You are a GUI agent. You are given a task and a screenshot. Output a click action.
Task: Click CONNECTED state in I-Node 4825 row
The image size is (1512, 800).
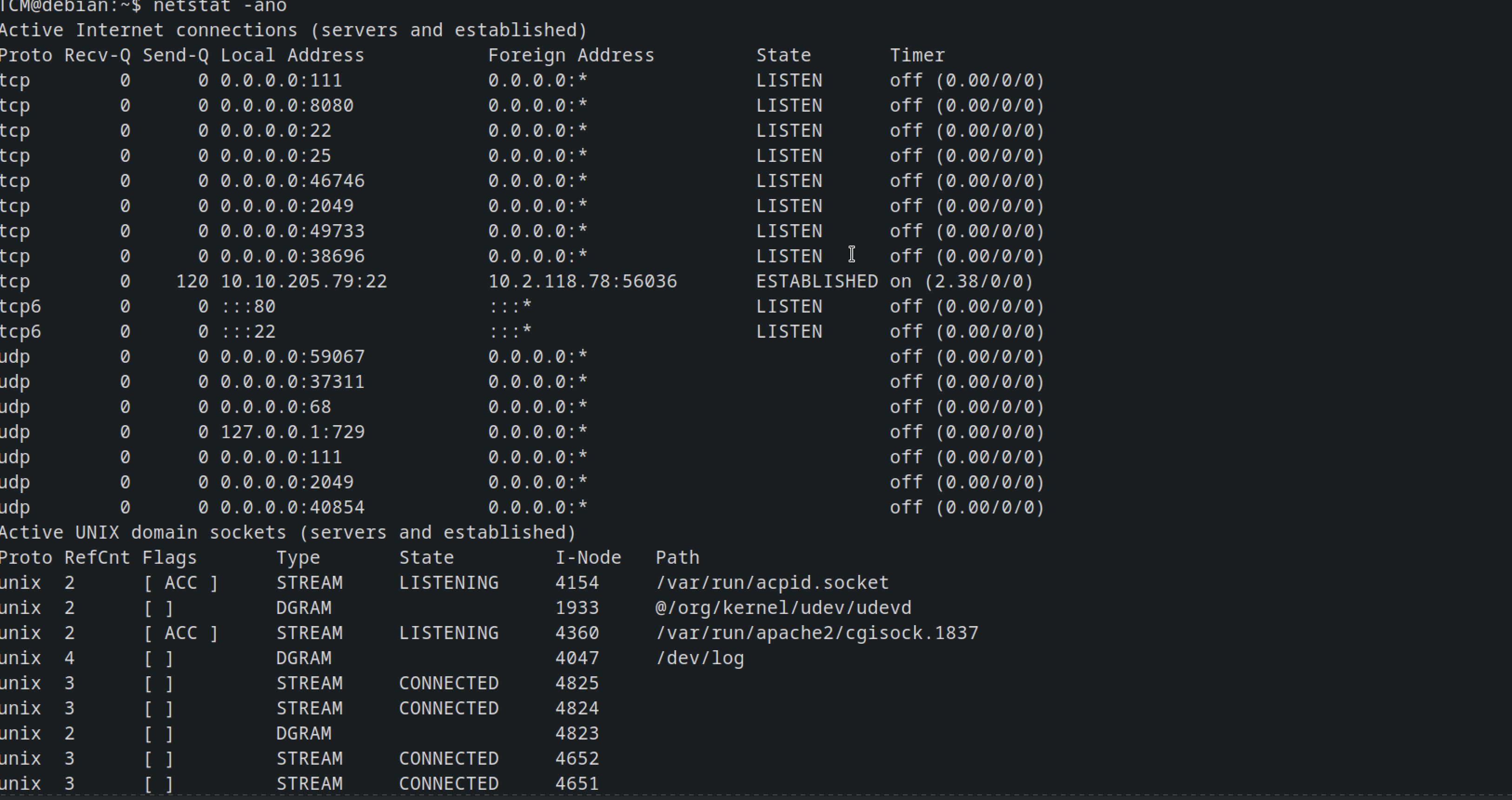tap(449, 683)
